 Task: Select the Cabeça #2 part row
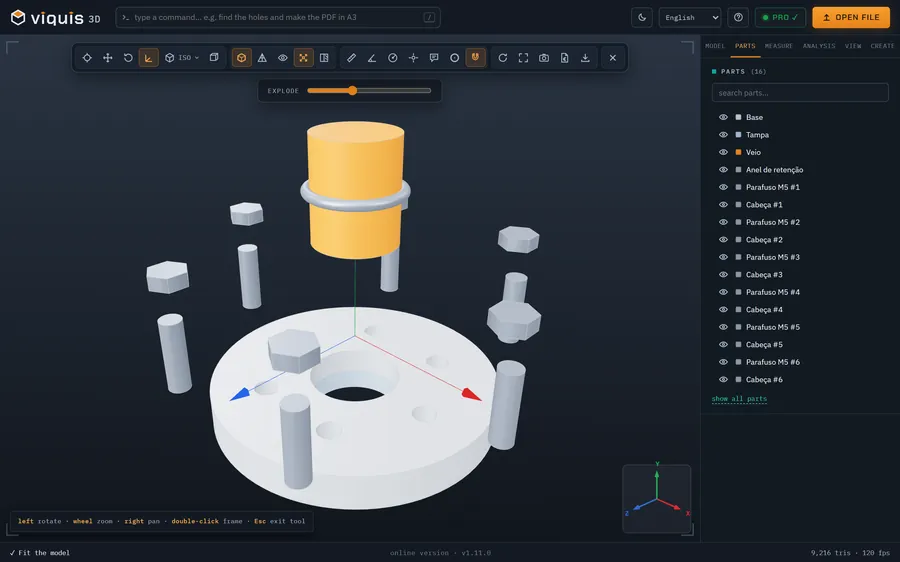coord(800,240)
